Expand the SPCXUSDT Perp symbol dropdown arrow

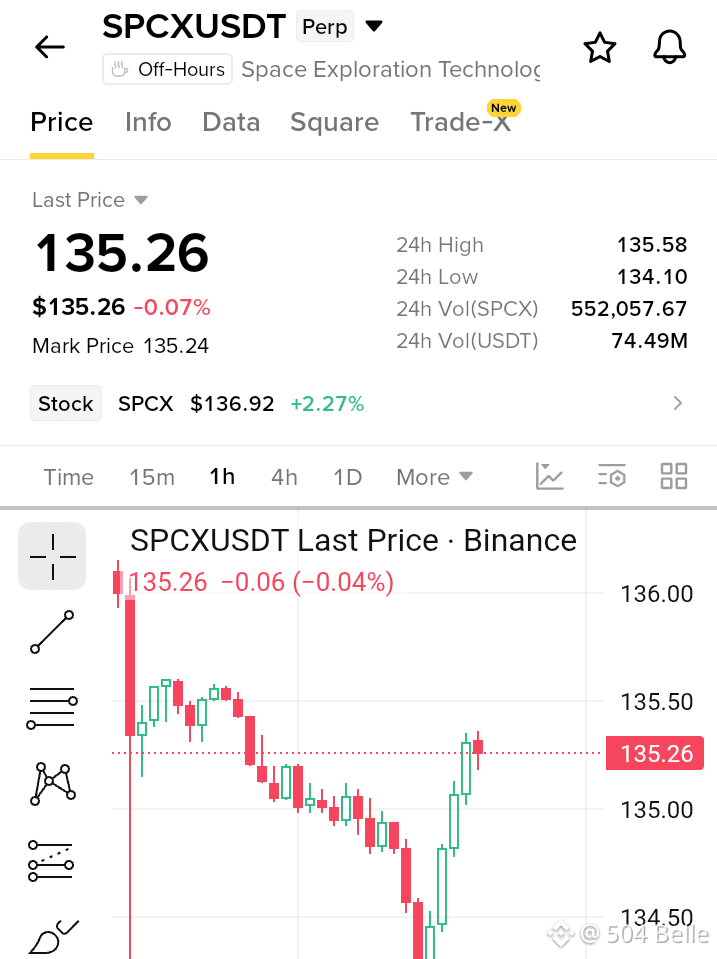point(374,26)
